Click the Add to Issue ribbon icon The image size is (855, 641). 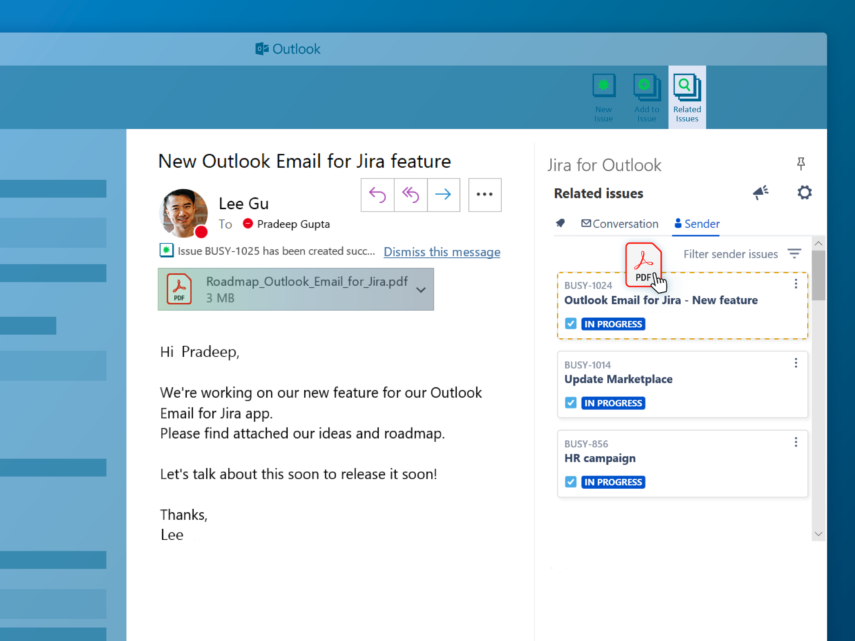[x=647, y=98]
